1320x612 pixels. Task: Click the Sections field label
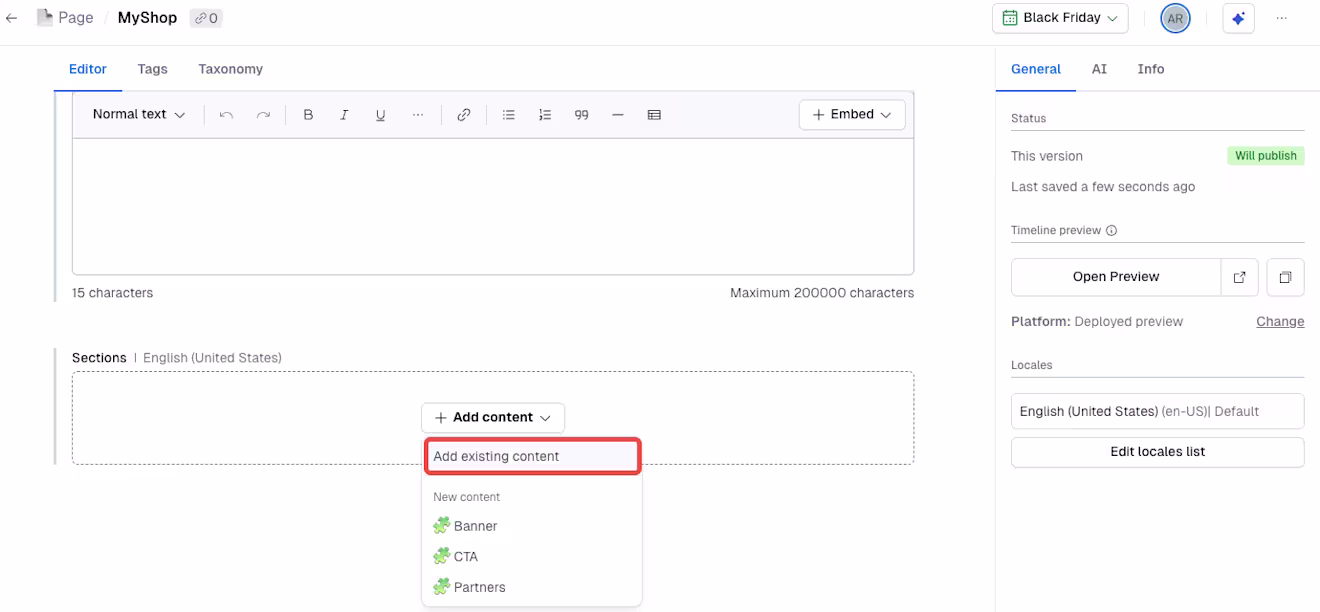pyautogui.click(x=99, y=358)
